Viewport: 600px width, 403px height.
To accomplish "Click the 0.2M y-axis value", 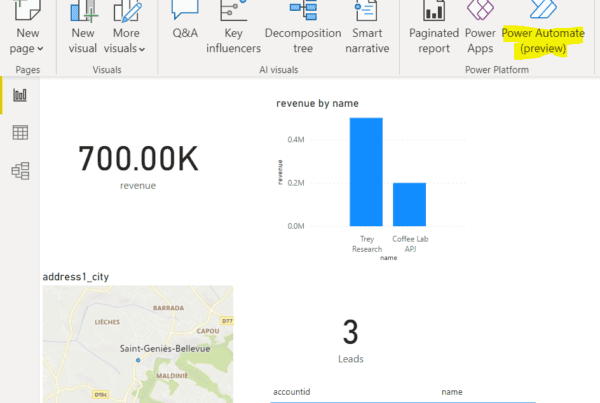I will tap(296, 183).
